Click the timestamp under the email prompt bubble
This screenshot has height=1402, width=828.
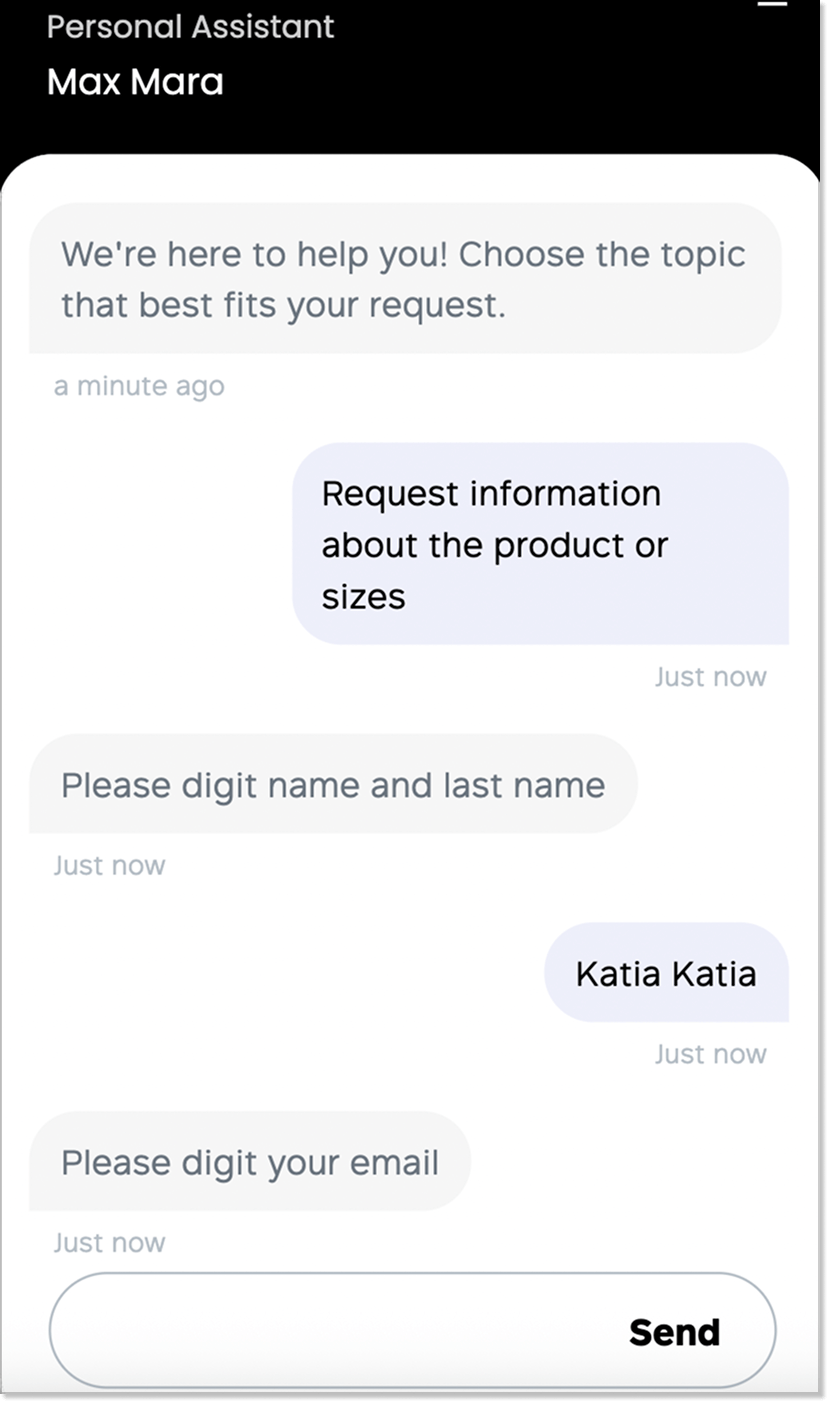click(109, 1242)
